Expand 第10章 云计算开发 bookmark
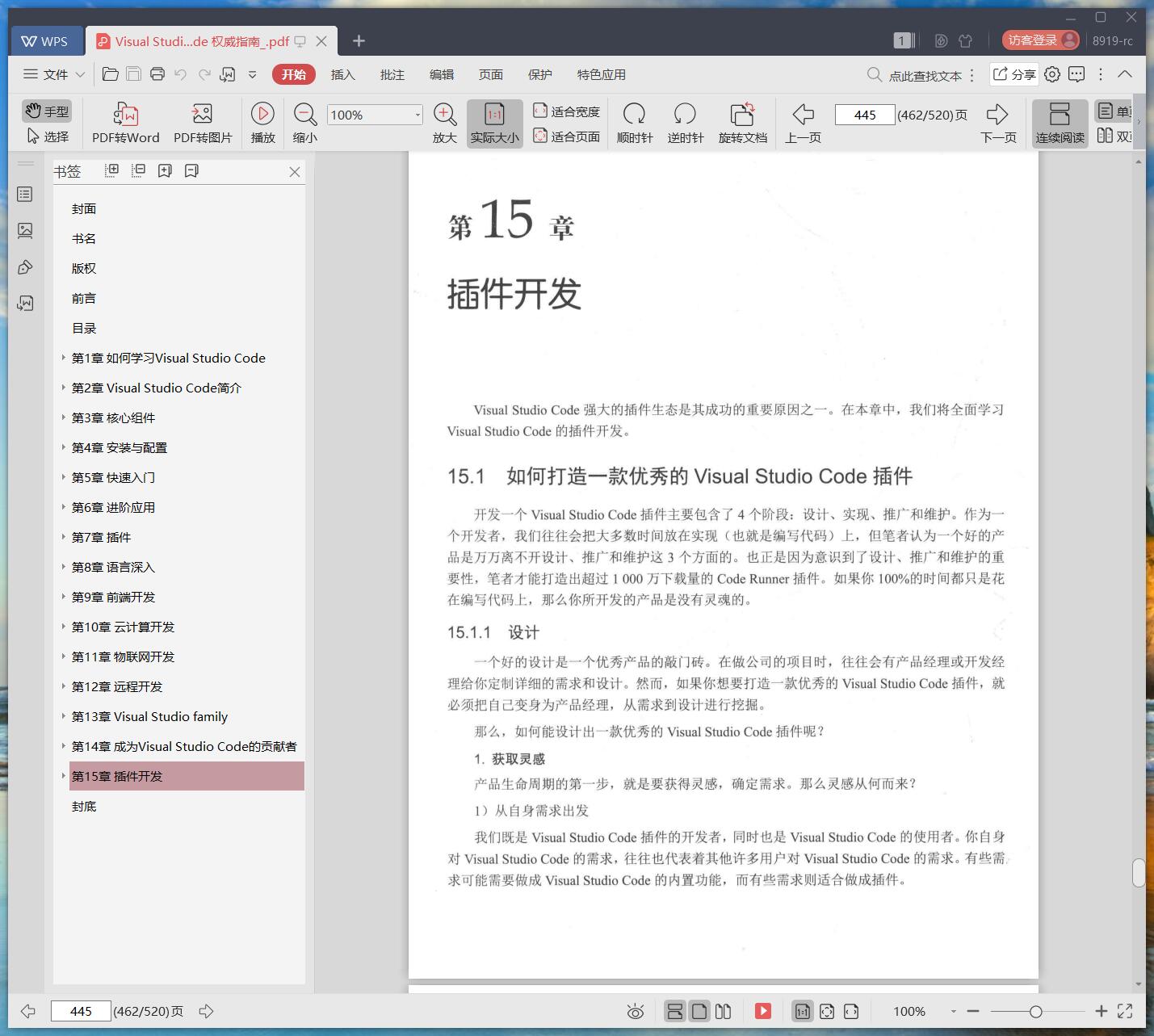The width and height of the screenshot is (1154, 1036). (x=64, y=626)
